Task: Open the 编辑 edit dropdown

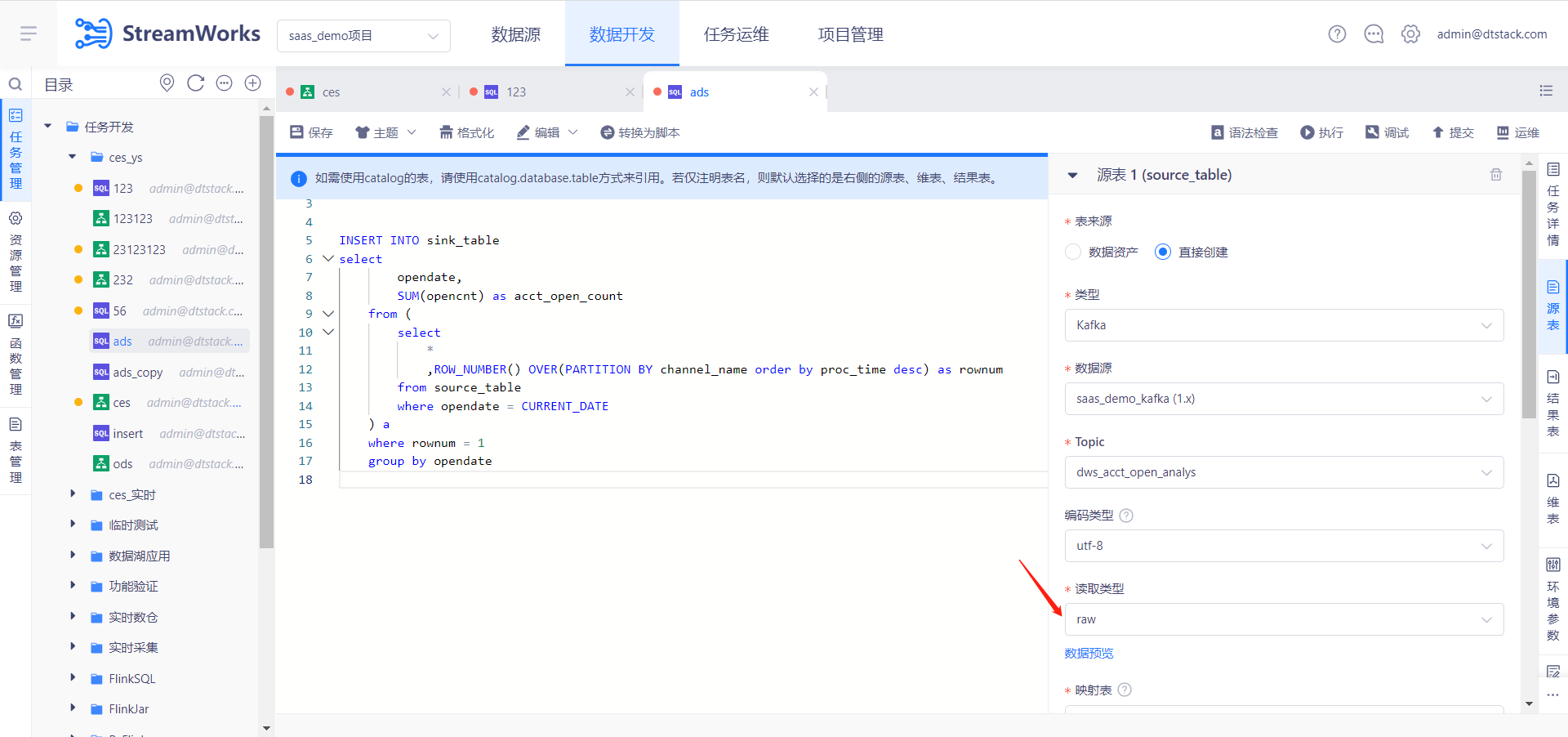Action: 547,132
